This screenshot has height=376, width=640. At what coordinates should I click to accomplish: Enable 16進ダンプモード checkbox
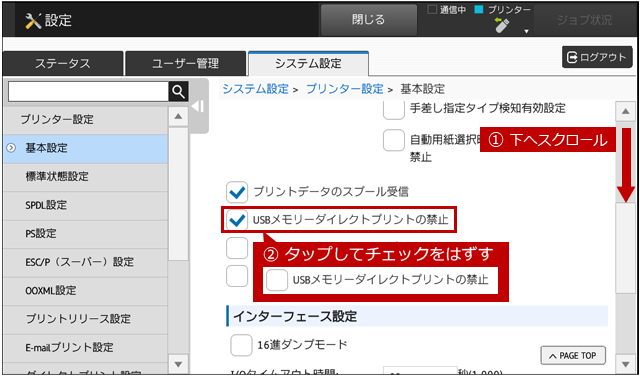(241, 345)
